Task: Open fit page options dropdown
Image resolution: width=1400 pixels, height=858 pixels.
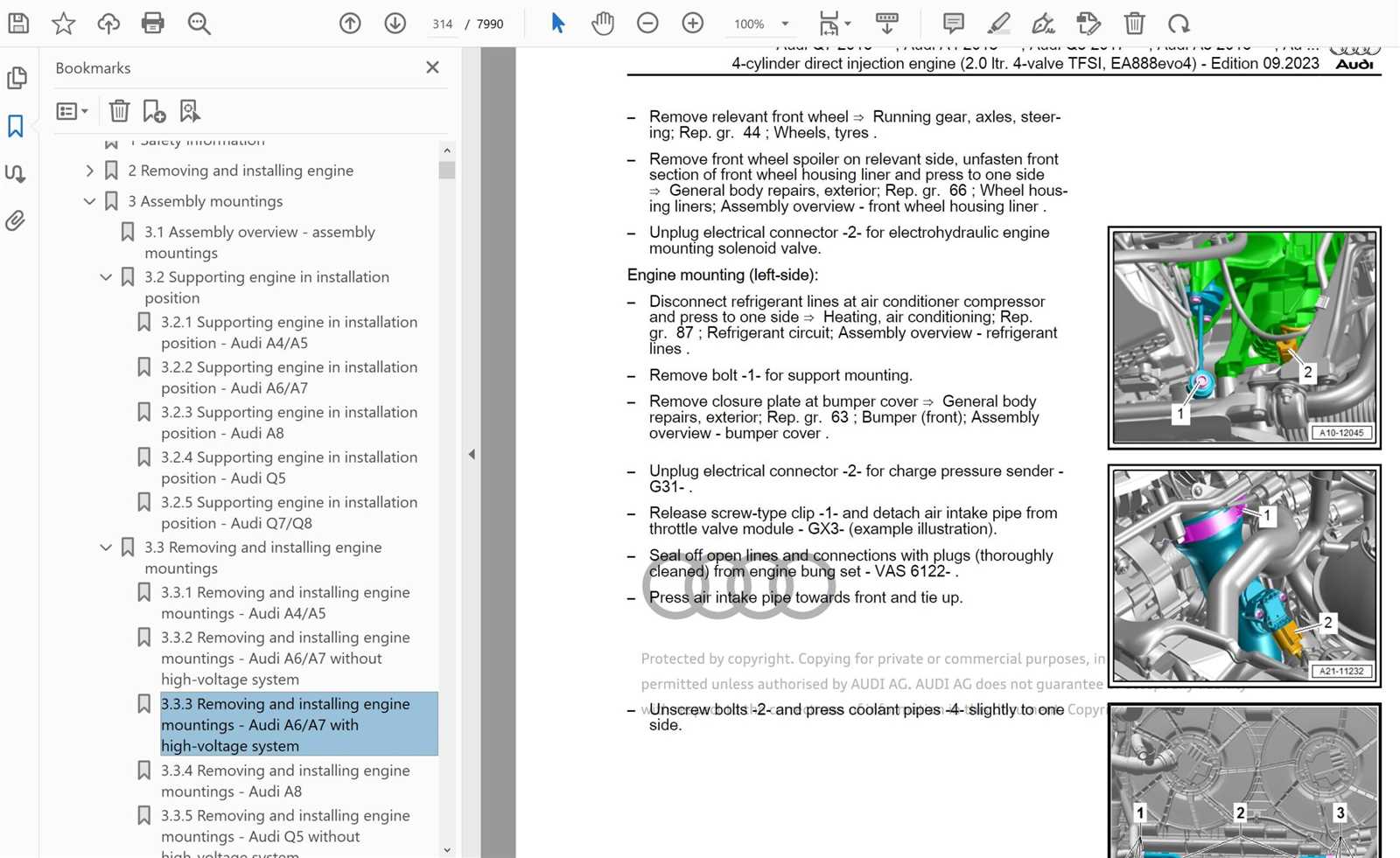Action: 835,24
